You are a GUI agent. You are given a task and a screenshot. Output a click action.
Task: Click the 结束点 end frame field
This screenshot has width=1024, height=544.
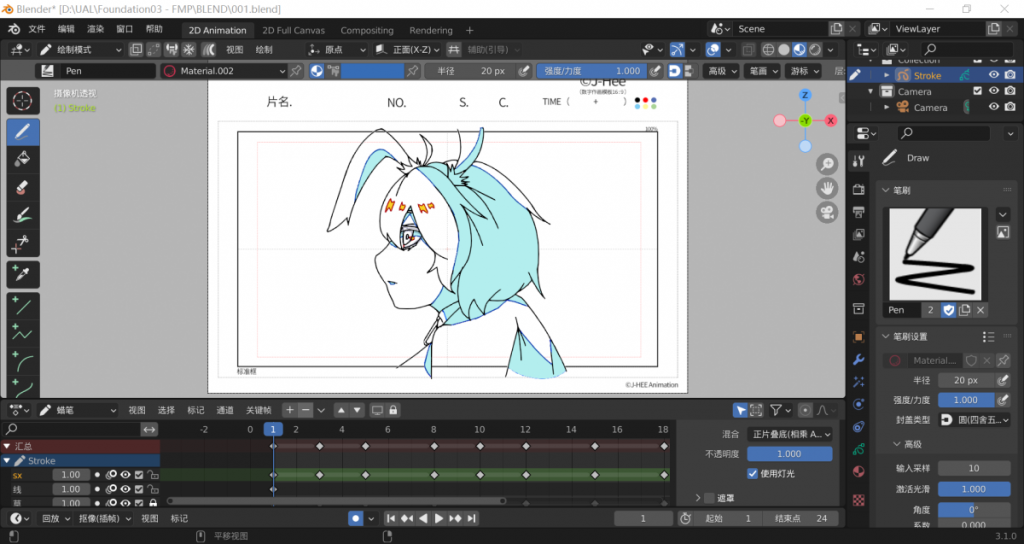click(x=803, y=519)
